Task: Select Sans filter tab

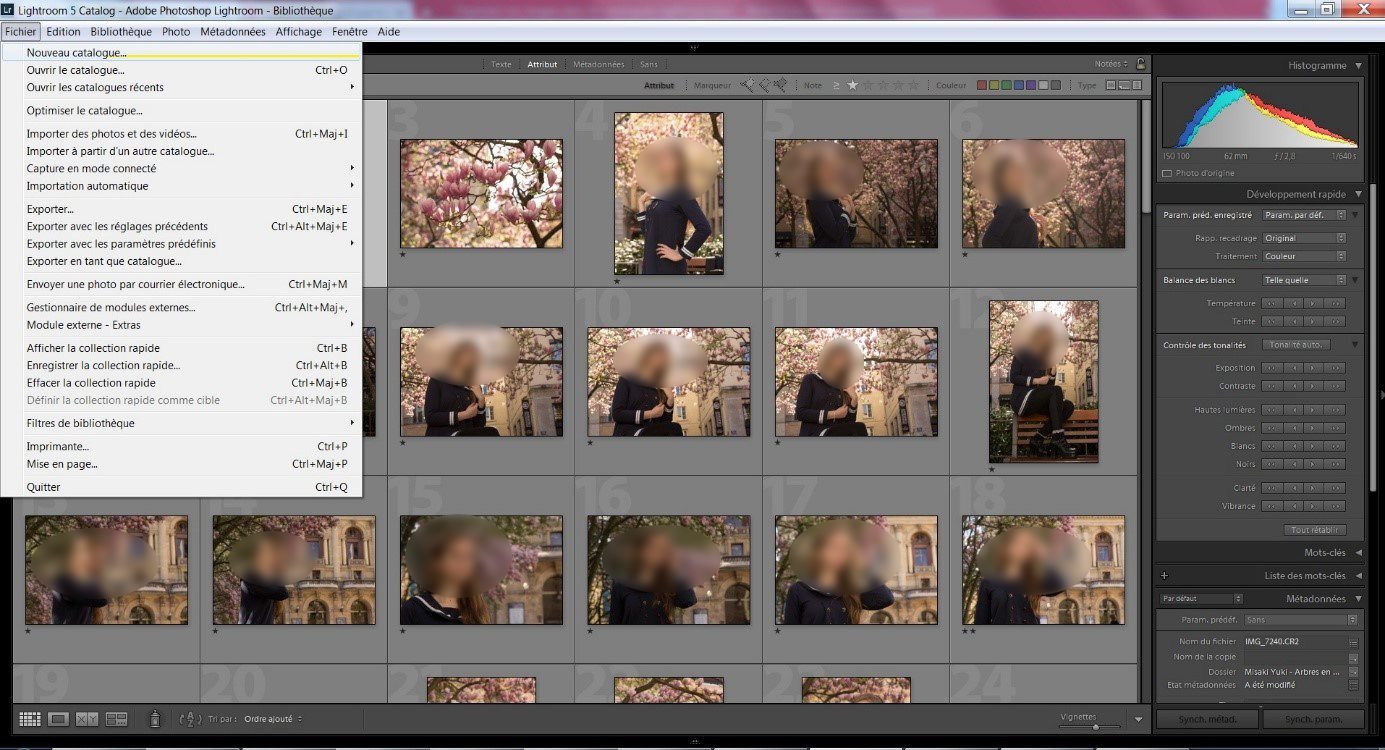Action: tap(649, 64)
